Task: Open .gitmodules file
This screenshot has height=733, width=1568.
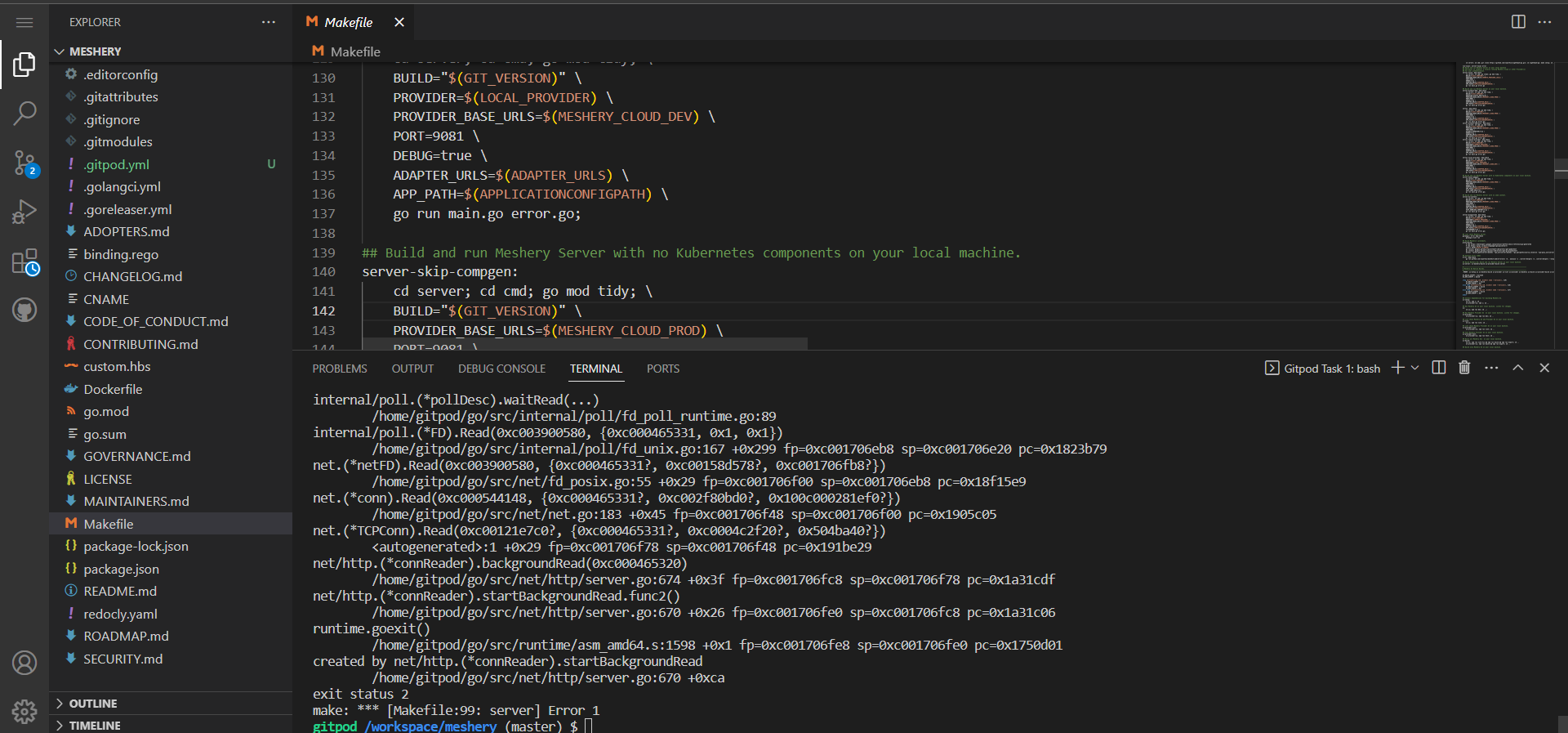Action: [171, 141]
